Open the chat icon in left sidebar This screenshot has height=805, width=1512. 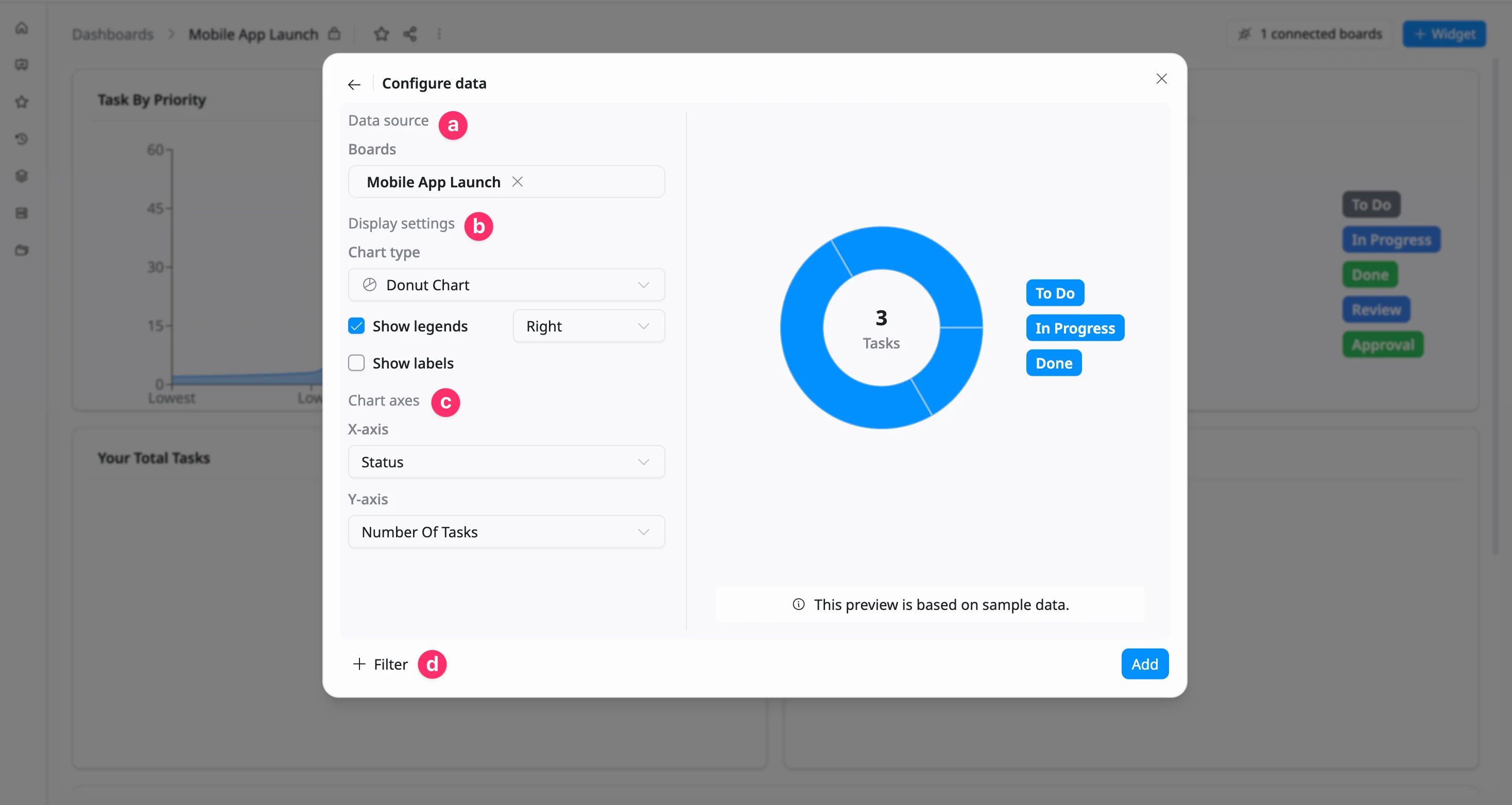[x=22, y=64]
